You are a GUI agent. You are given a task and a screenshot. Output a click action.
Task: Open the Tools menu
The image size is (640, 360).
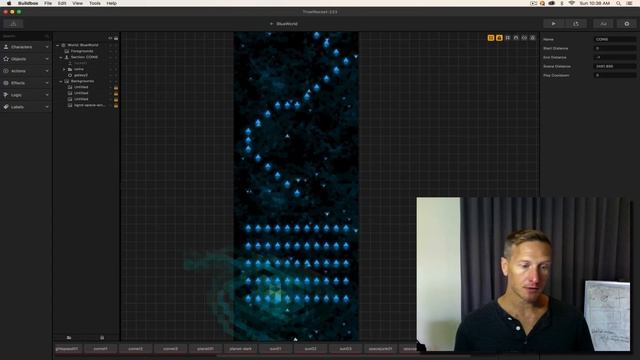pyautogui.click(x=95, y=3)
